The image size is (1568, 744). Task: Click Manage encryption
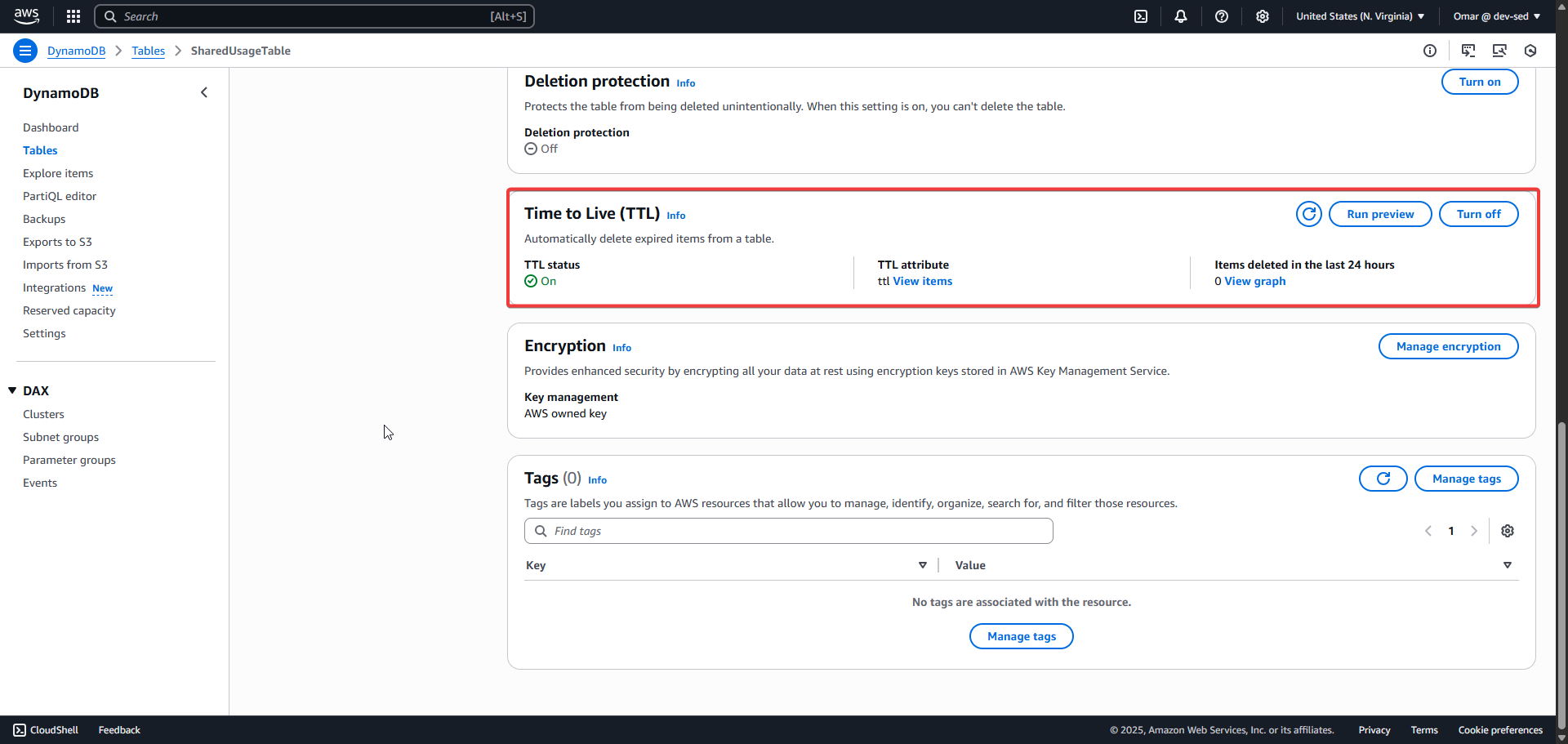1448,346
